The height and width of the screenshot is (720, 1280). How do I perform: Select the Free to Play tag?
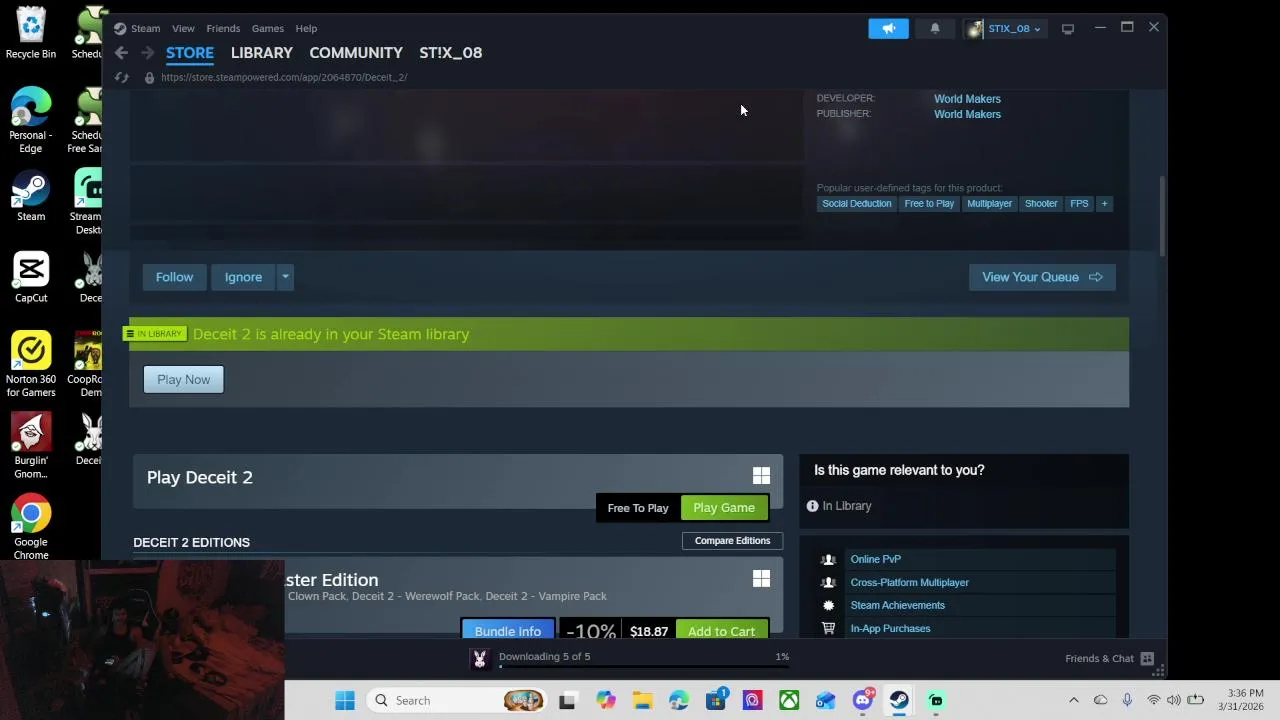pos(929,203)
